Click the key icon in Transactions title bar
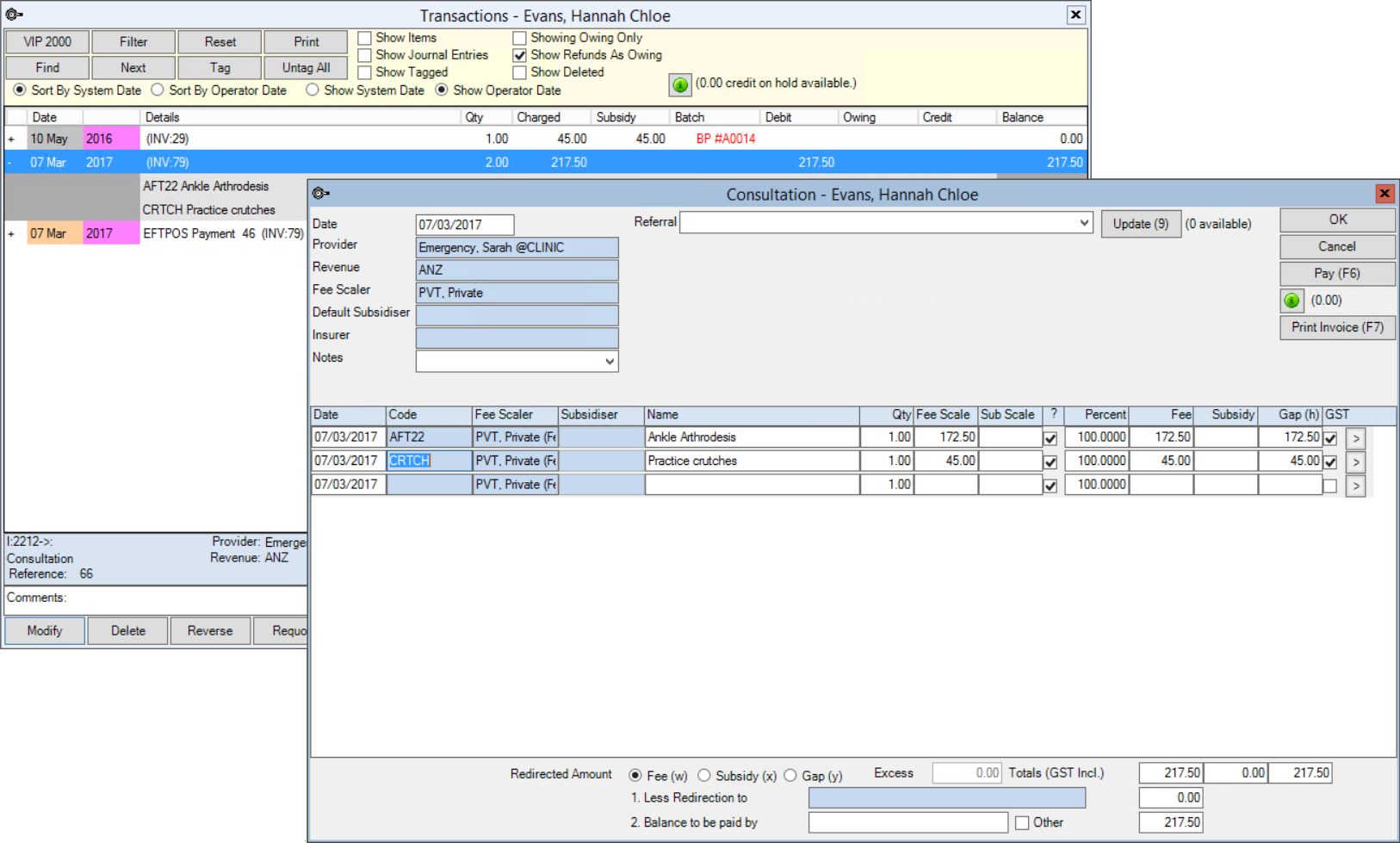The width and height of the screenshot is (1400, 843). point(15,15)
